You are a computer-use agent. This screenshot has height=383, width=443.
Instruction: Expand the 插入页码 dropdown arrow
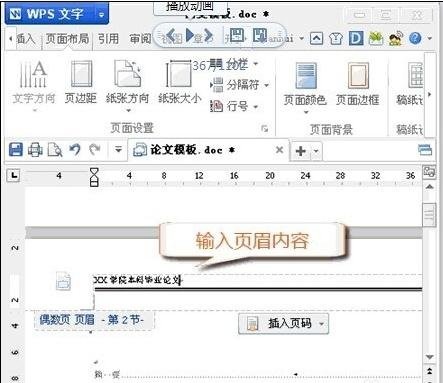tap(322, 323)
